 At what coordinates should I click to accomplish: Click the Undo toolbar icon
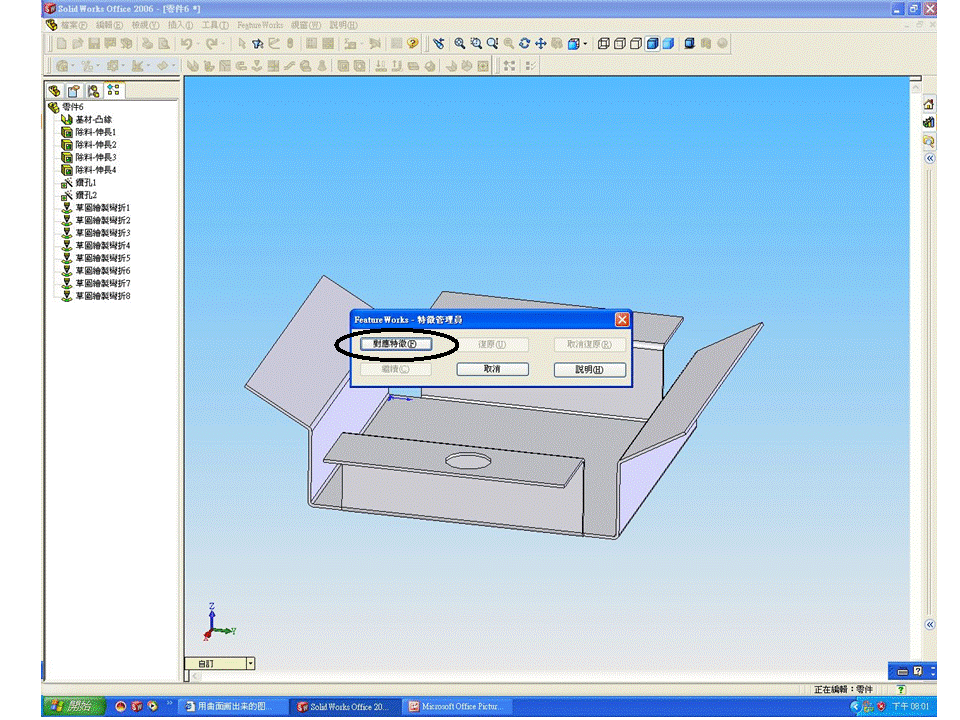coord(186,43)
